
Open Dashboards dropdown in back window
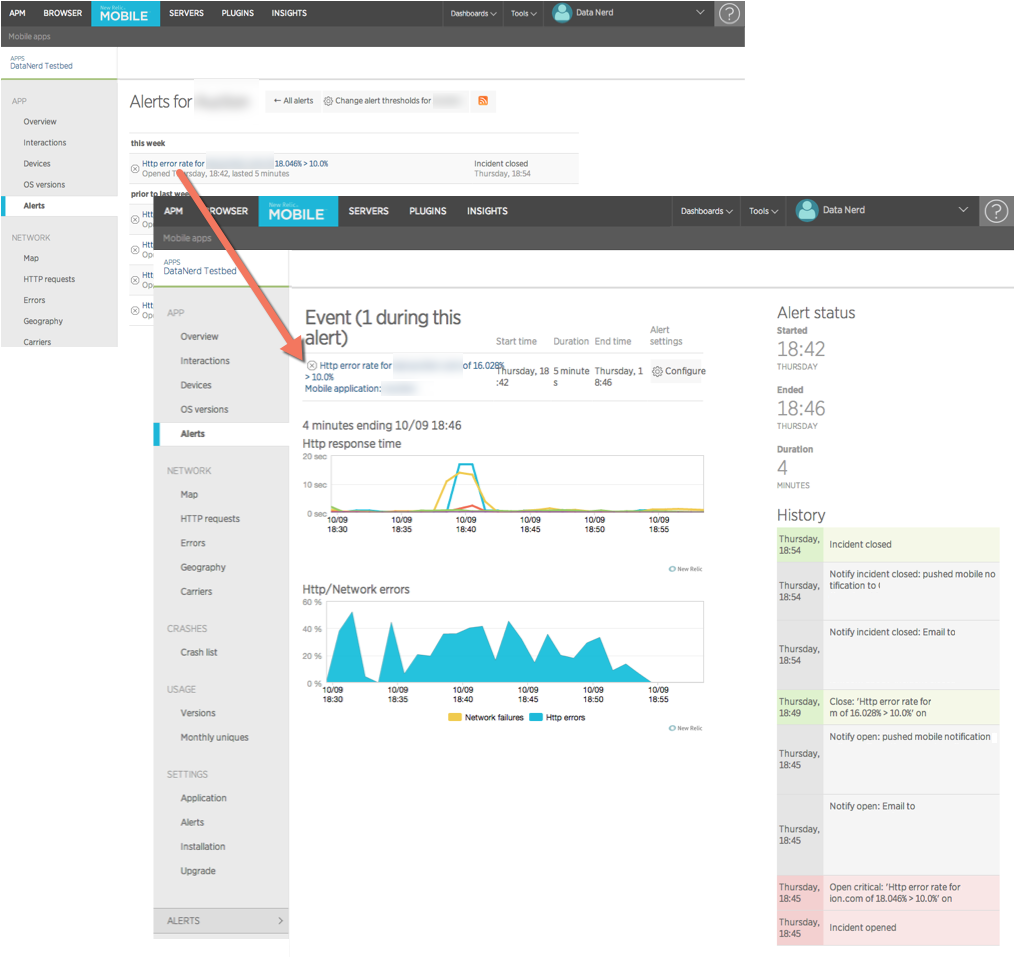pos(473,14)
